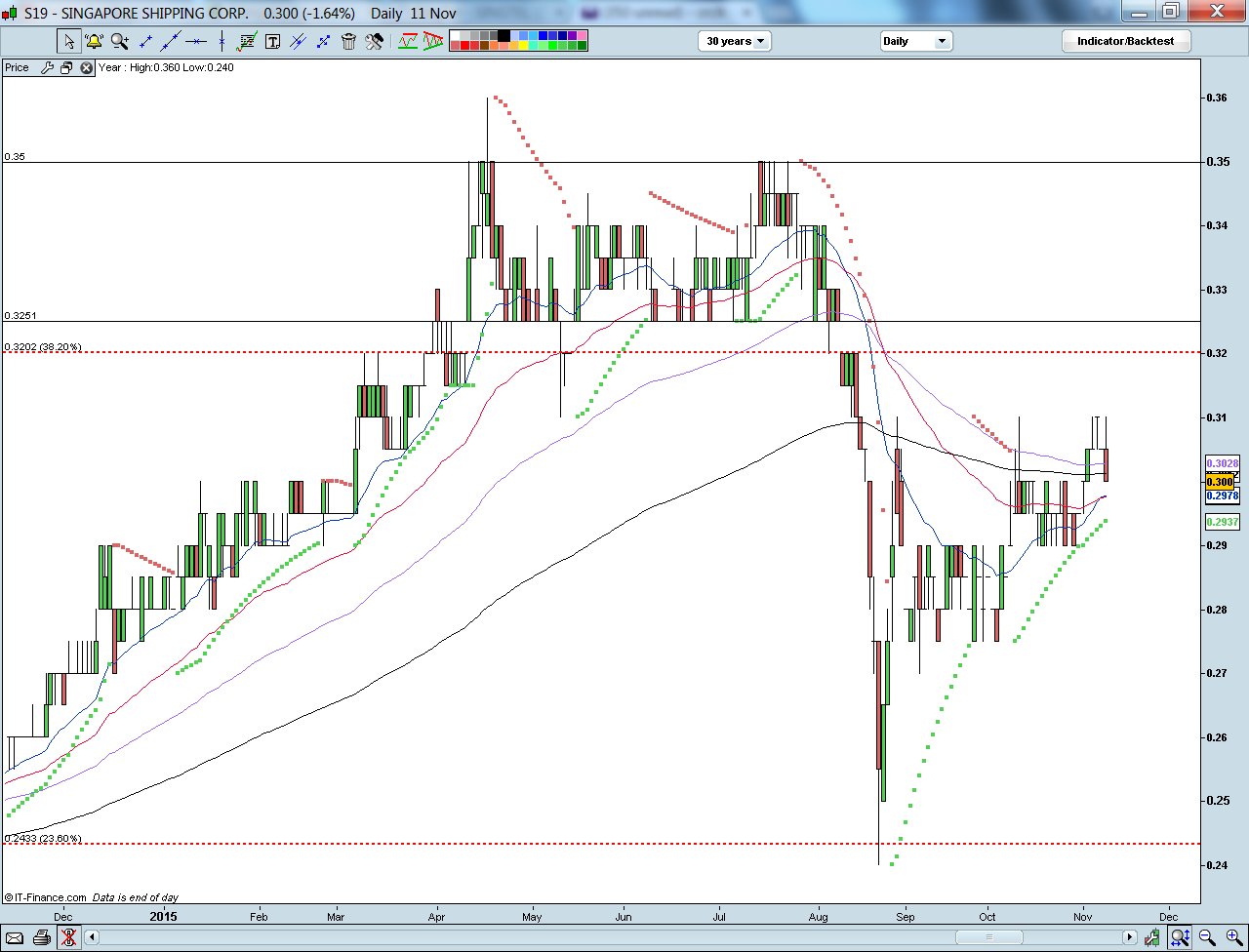Image resolution: width=1249 pixels, height=952 pixels.
Task: Click the alert bell tool icon
Action: (x=94, y=41)
